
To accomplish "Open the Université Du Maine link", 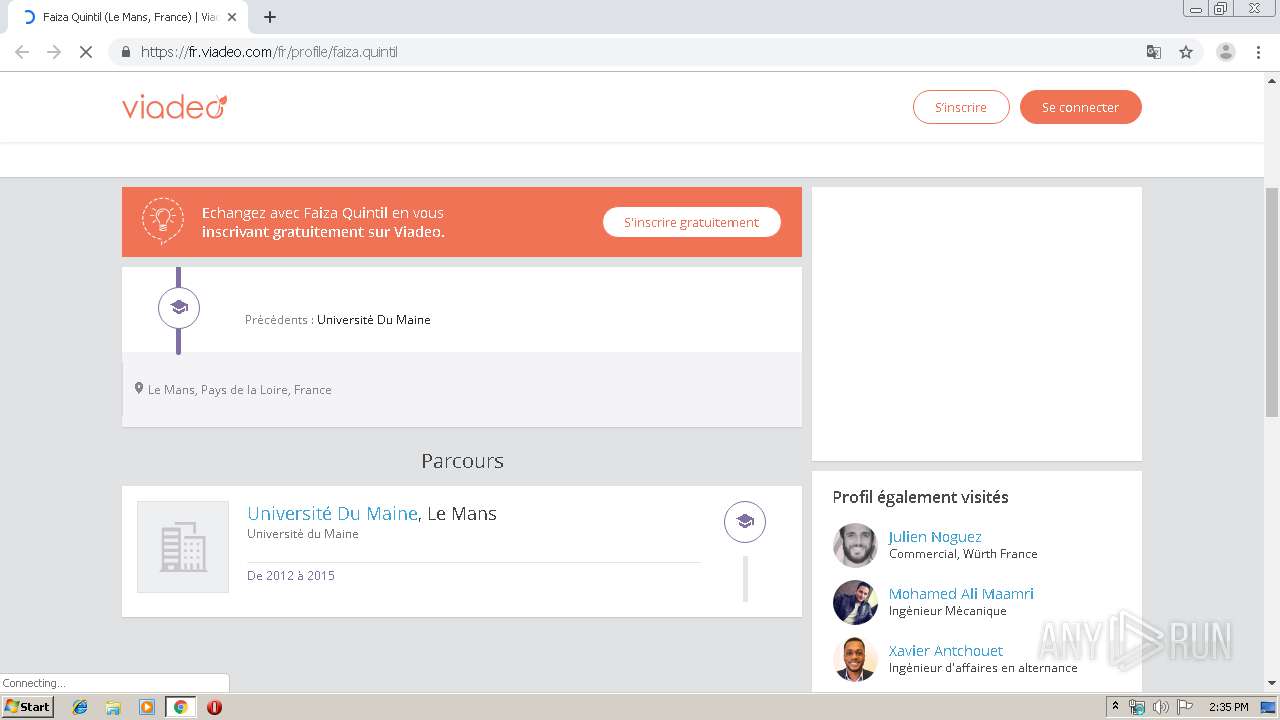I will coord(332,513).
